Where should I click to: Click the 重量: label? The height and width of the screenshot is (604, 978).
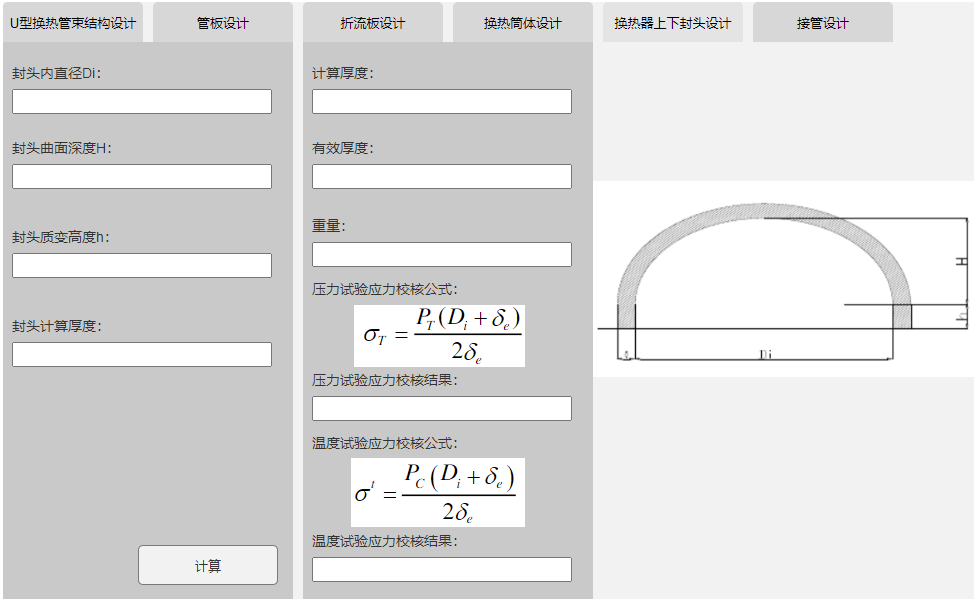tap(329, 226)
